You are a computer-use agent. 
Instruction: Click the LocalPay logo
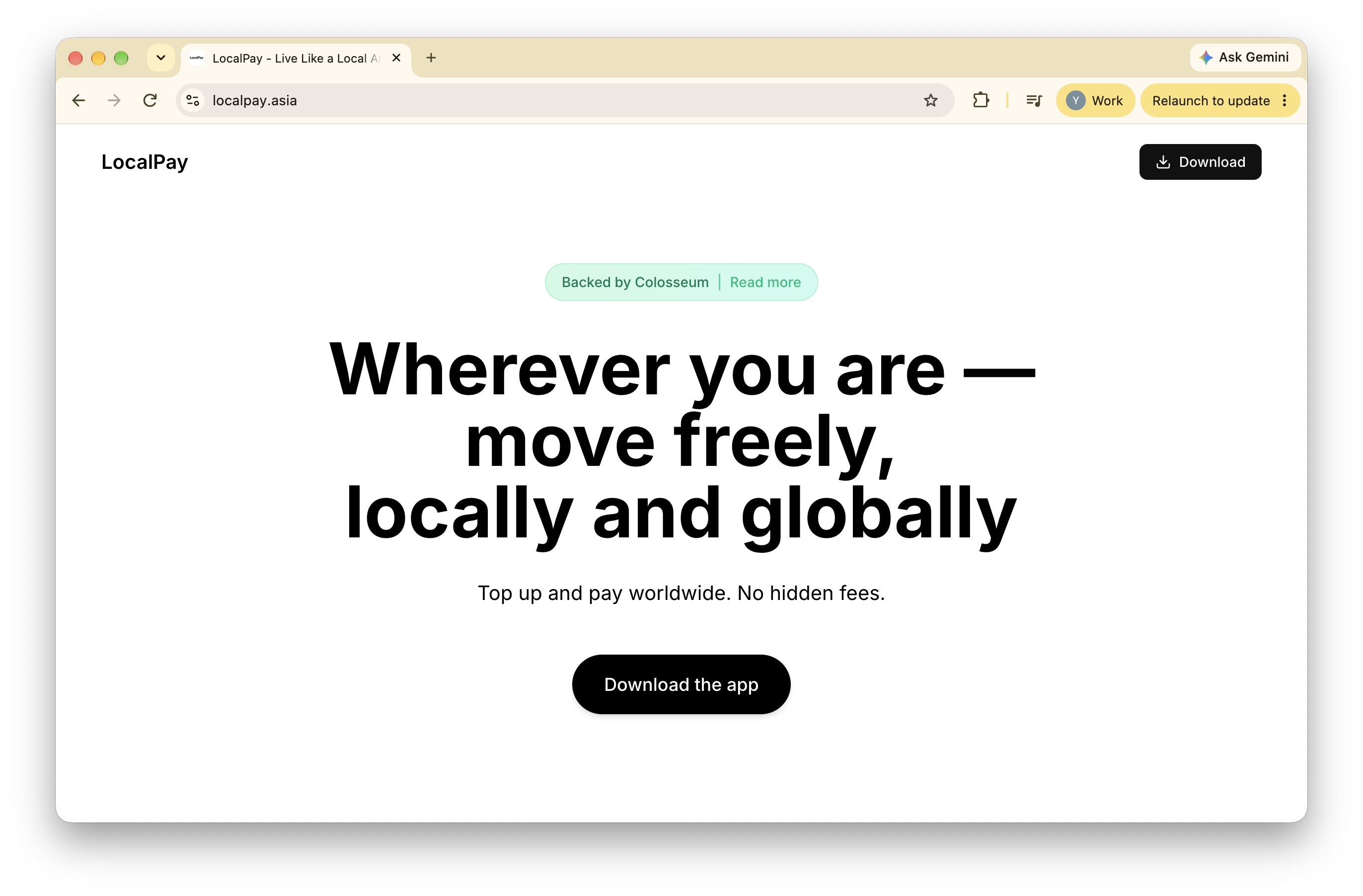[145, 162]
